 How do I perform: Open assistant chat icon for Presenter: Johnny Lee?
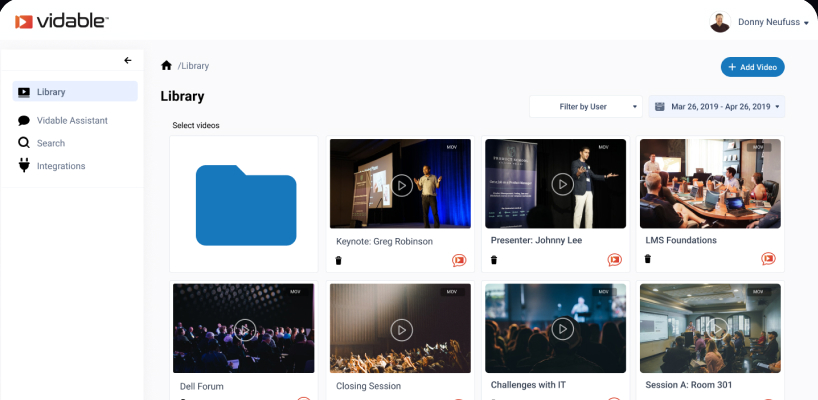tap(615, 259)
